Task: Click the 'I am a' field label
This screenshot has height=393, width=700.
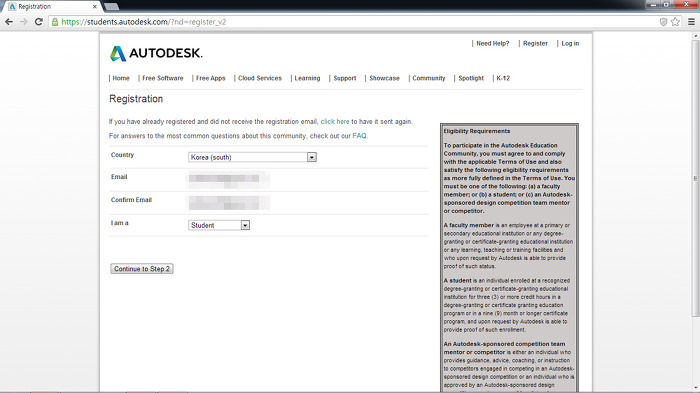Action: pos(120,223)
